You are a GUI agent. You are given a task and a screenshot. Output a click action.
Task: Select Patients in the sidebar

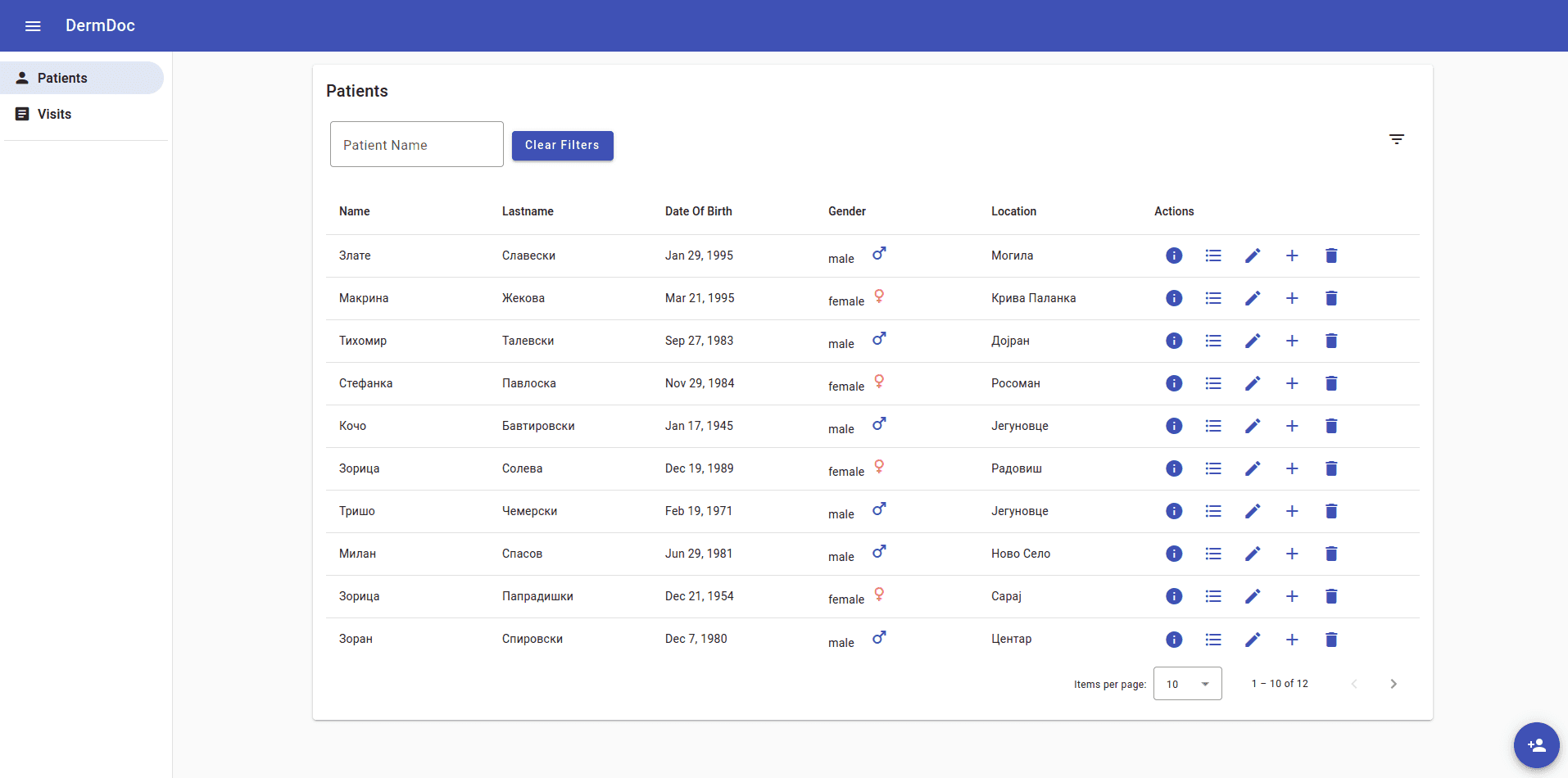(82, 78)
